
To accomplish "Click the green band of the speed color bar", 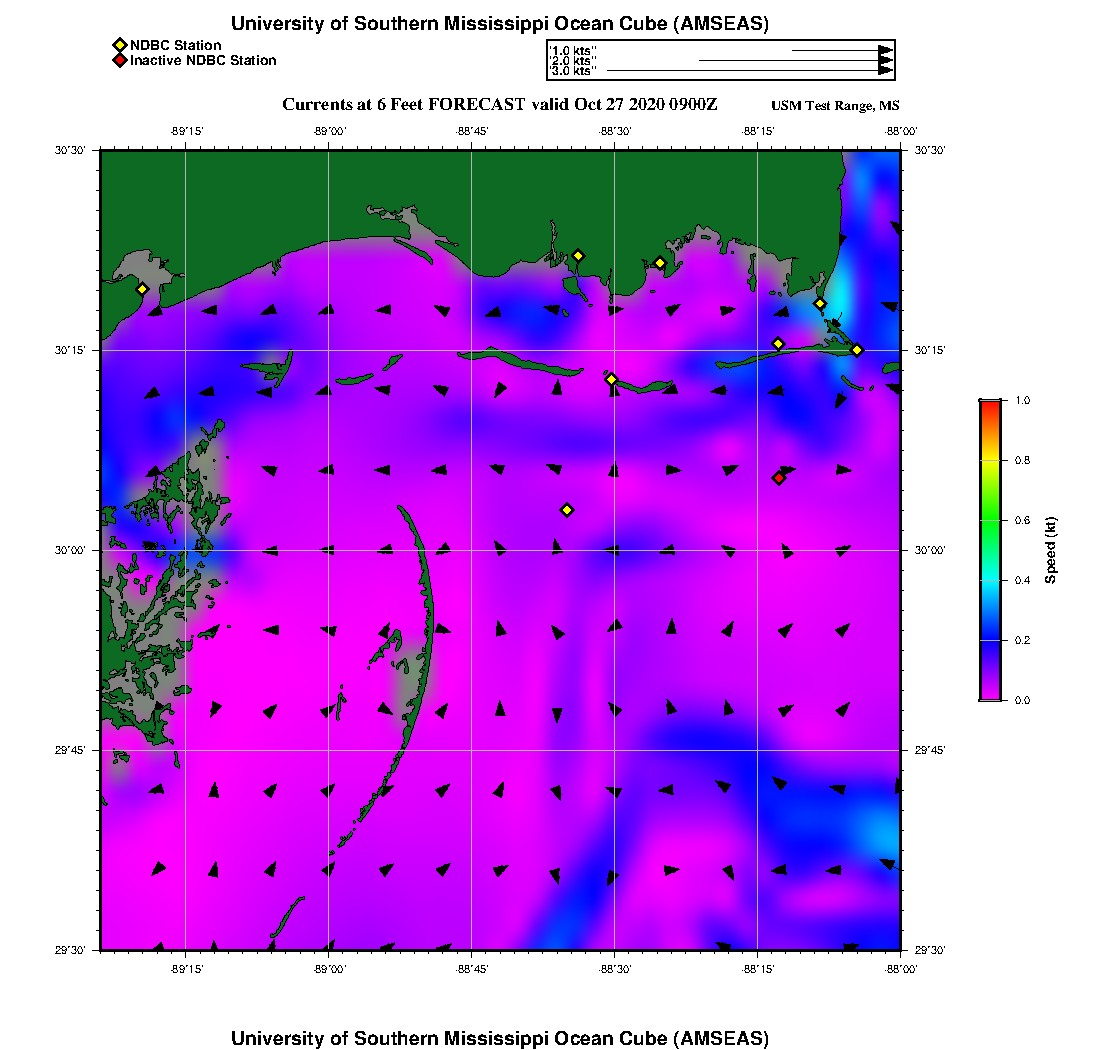I will coord(990,520).
